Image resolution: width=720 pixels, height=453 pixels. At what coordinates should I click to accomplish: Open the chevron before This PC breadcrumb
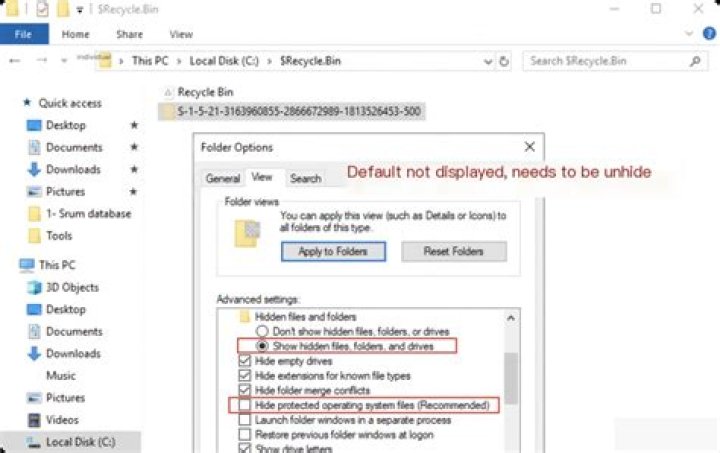[121, 61]
